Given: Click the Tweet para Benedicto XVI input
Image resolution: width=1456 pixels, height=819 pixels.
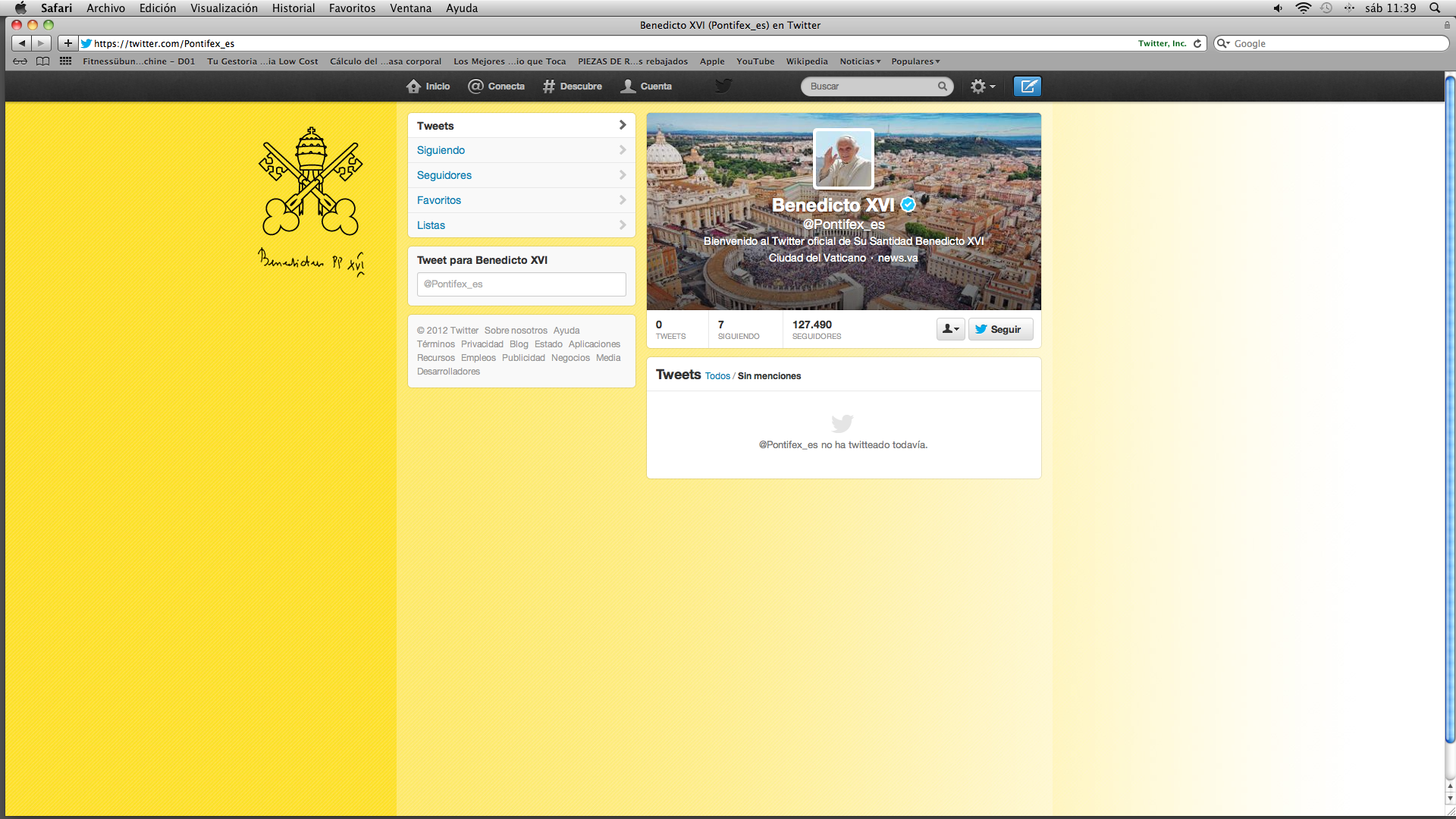Looking at the screenshot, I should tap(521, 284).
